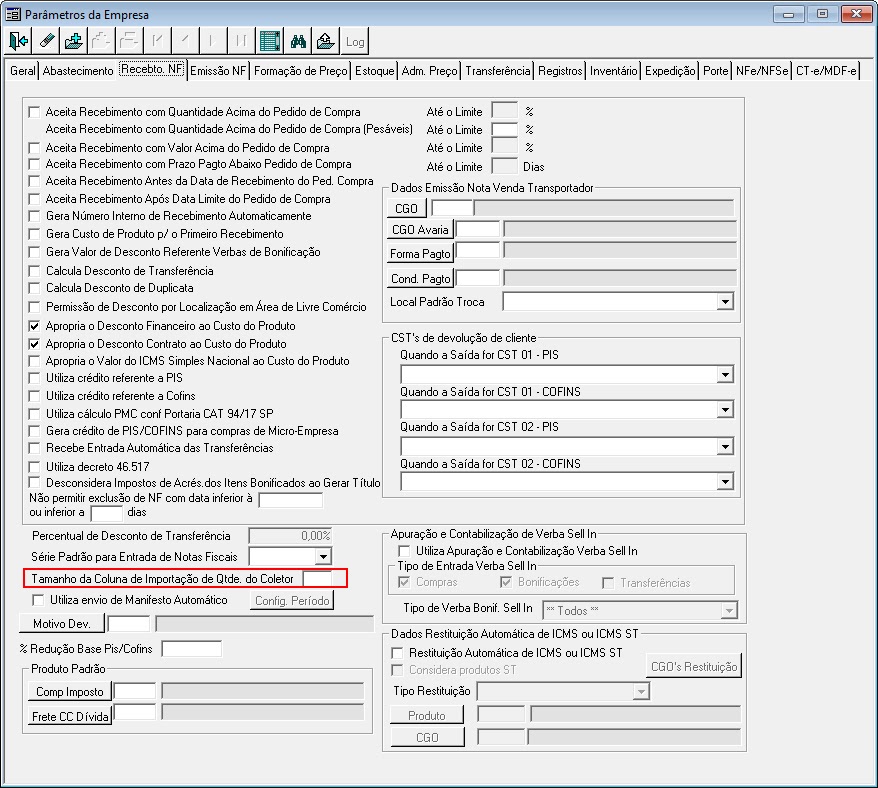Image resolution: width=878 pixels, height=788 pixels.
Task: Click the eraser clear-fields toolbar icon
Action: (47, 41)
